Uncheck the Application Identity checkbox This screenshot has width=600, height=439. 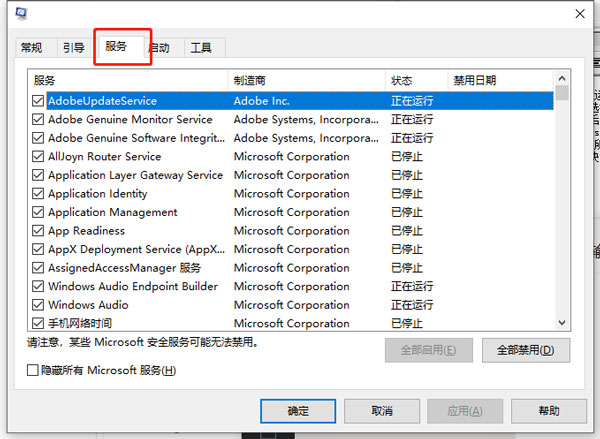point(38,194)
